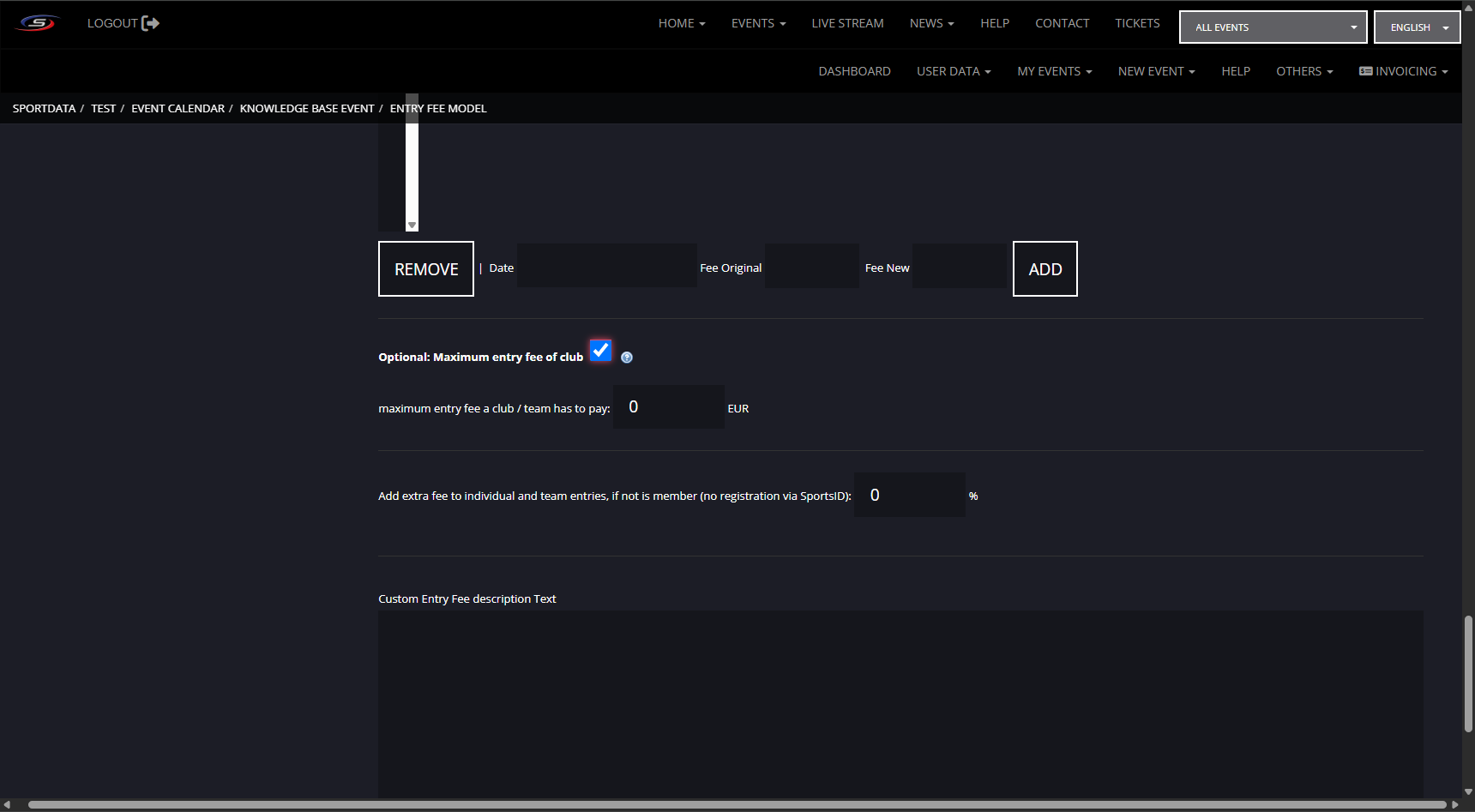The image size is (1475, 812).
Task: Click the logout arrow icon
Action: [x=150, y=23]
